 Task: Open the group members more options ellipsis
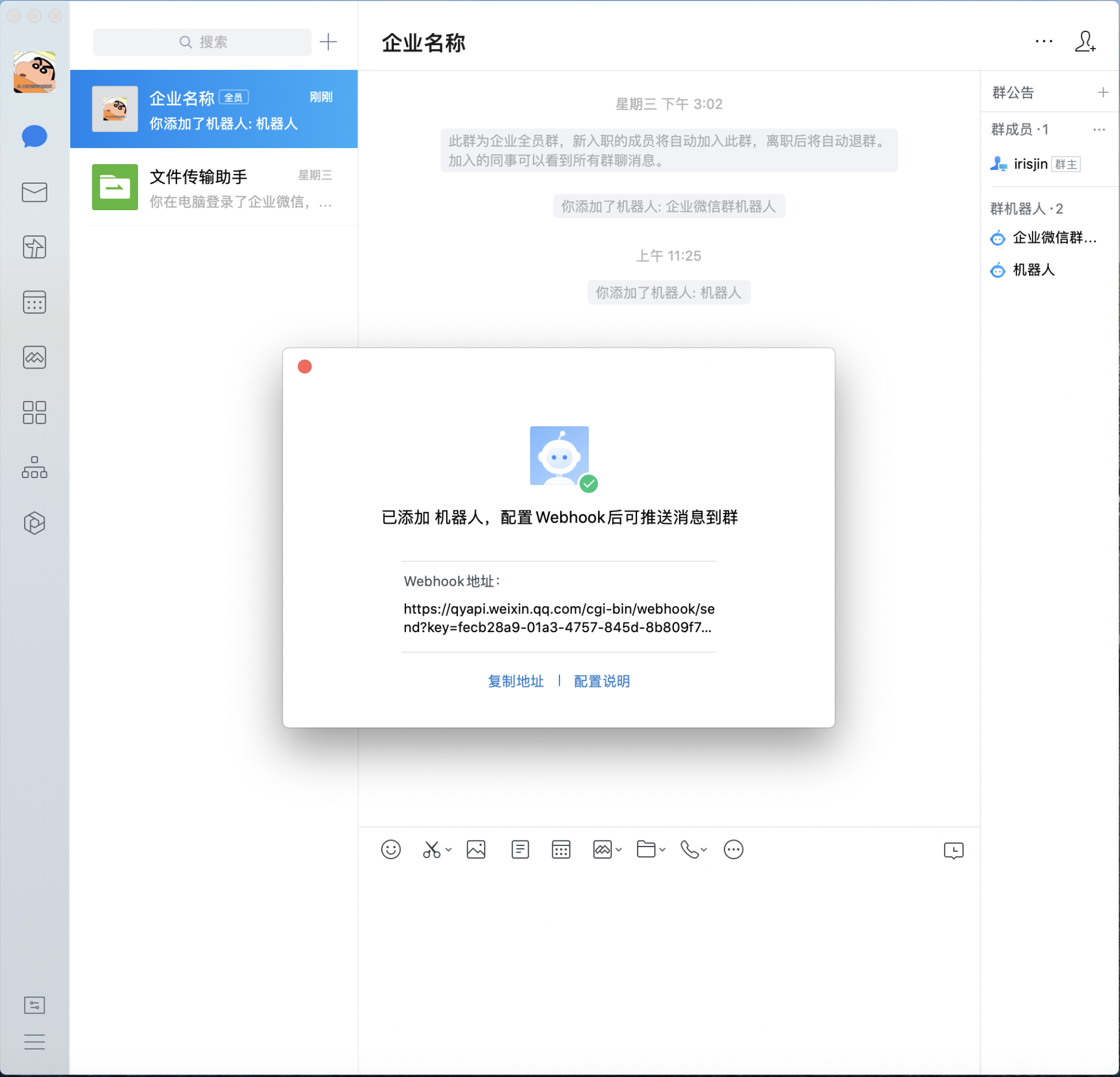point(1099,130)
